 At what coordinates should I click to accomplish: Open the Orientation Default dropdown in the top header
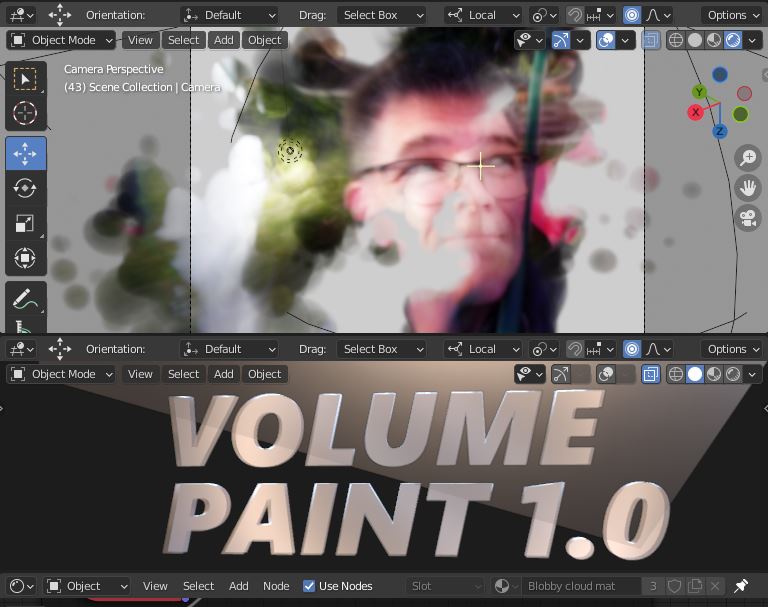[229, 16]
